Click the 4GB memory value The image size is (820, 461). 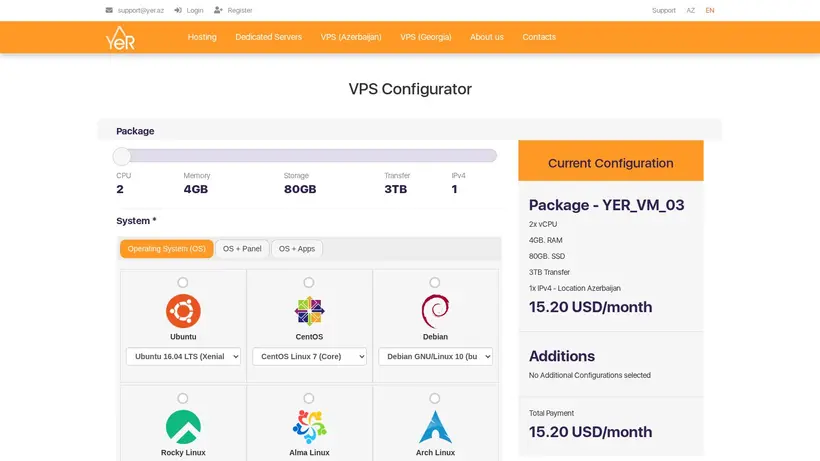196,189
